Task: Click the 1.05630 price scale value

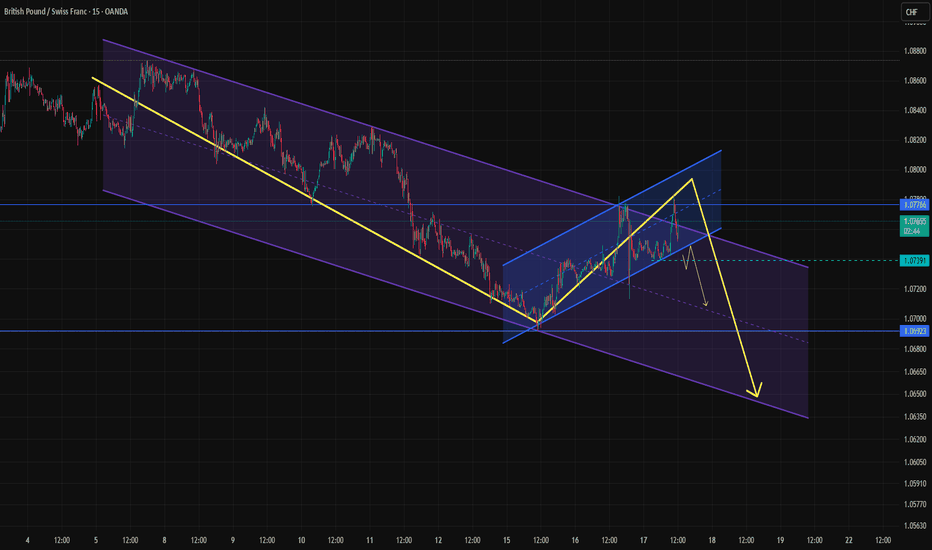Action: (915, 526)
